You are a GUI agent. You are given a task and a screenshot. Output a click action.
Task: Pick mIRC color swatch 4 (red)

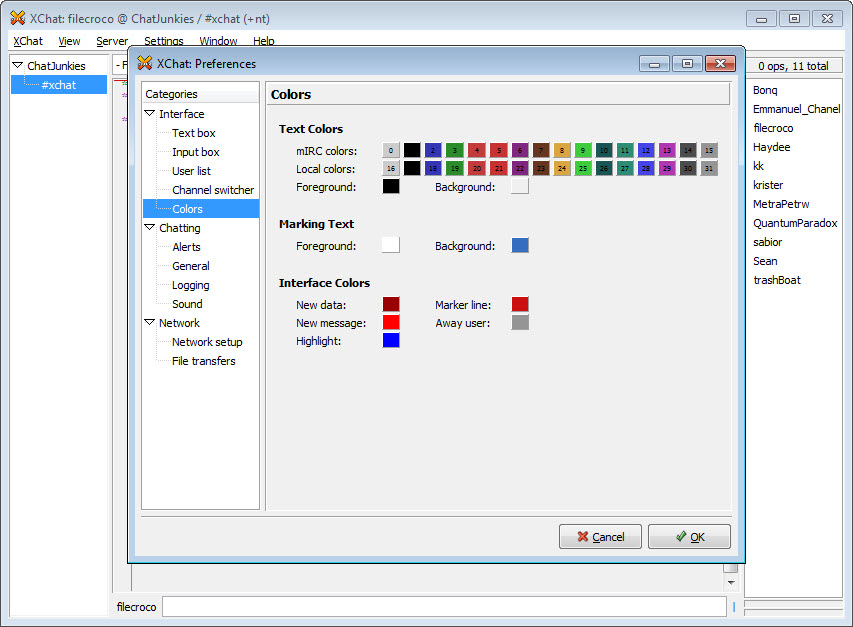477,150
